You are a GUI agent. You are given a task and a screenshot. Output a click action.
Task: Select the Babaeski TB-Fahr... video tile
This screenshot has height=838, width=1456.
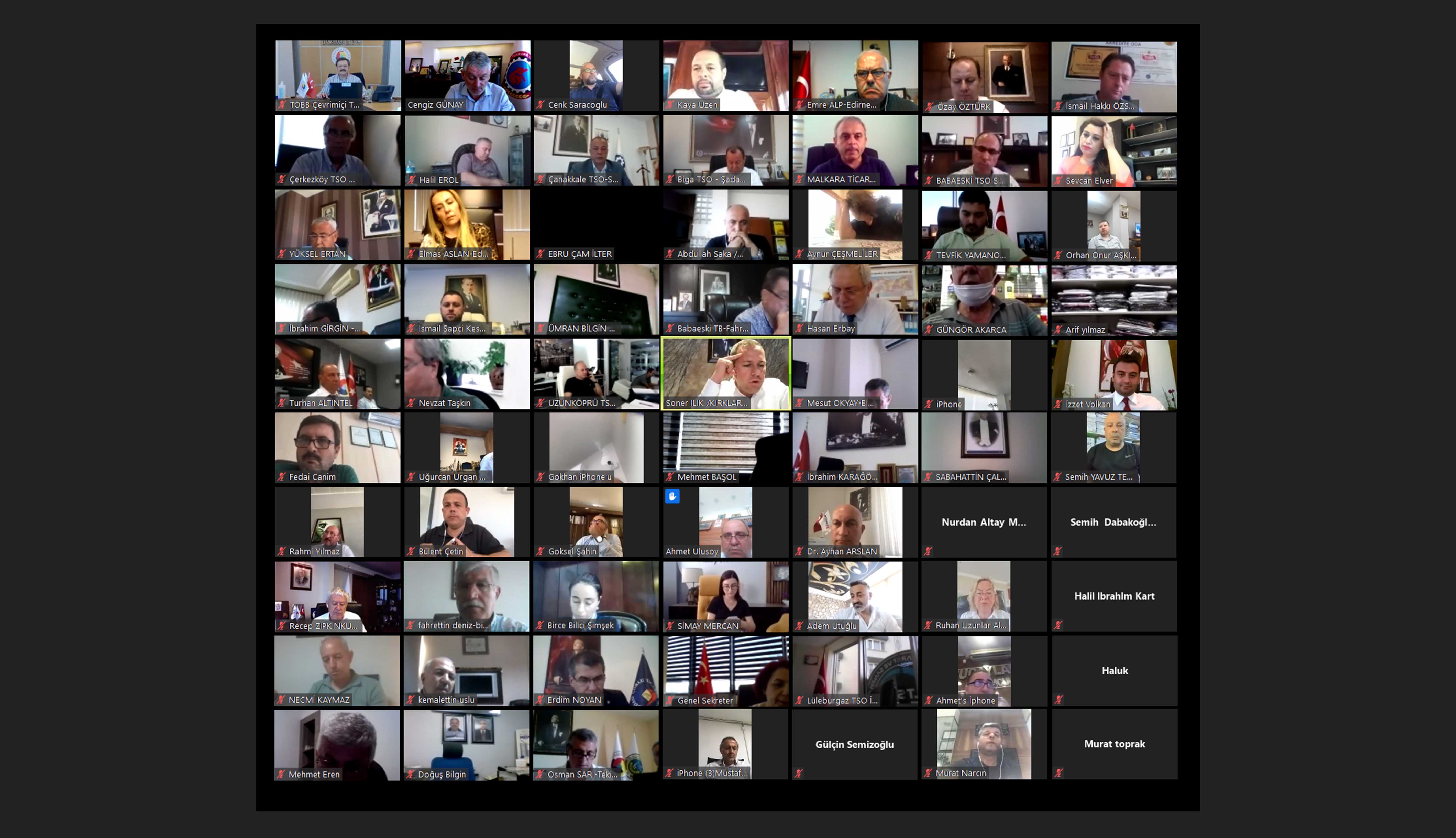[x=726, y=299]
